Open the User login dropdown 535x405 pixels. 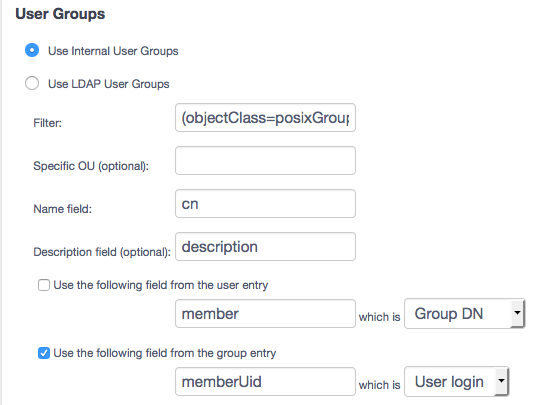456,381
